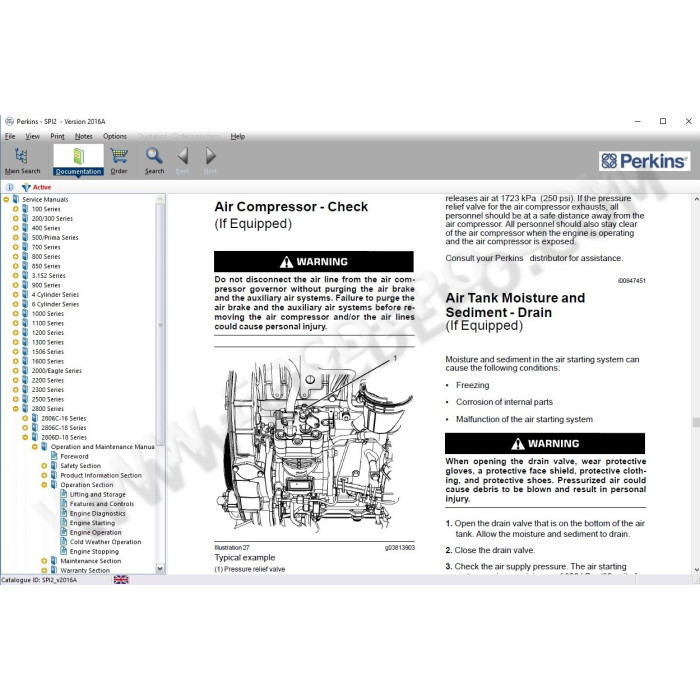Click the Engine Diagnostics page icon
This screenshot has height=700, width=700.
coord(63,513)
